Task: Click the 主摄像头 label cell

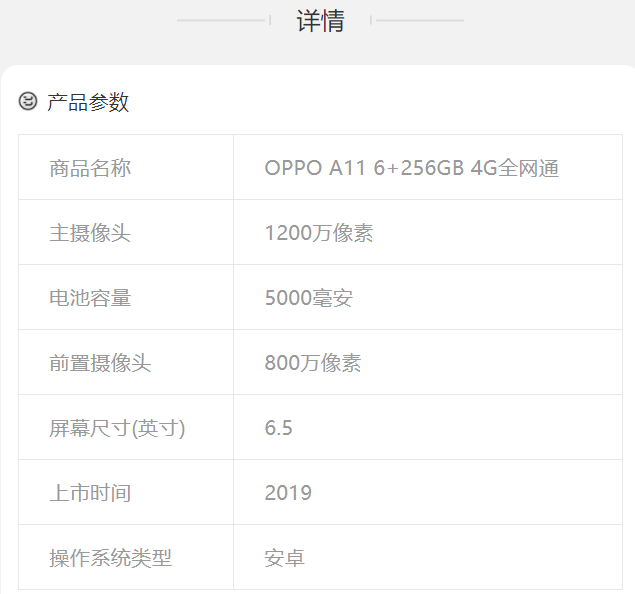Action: 90,233
